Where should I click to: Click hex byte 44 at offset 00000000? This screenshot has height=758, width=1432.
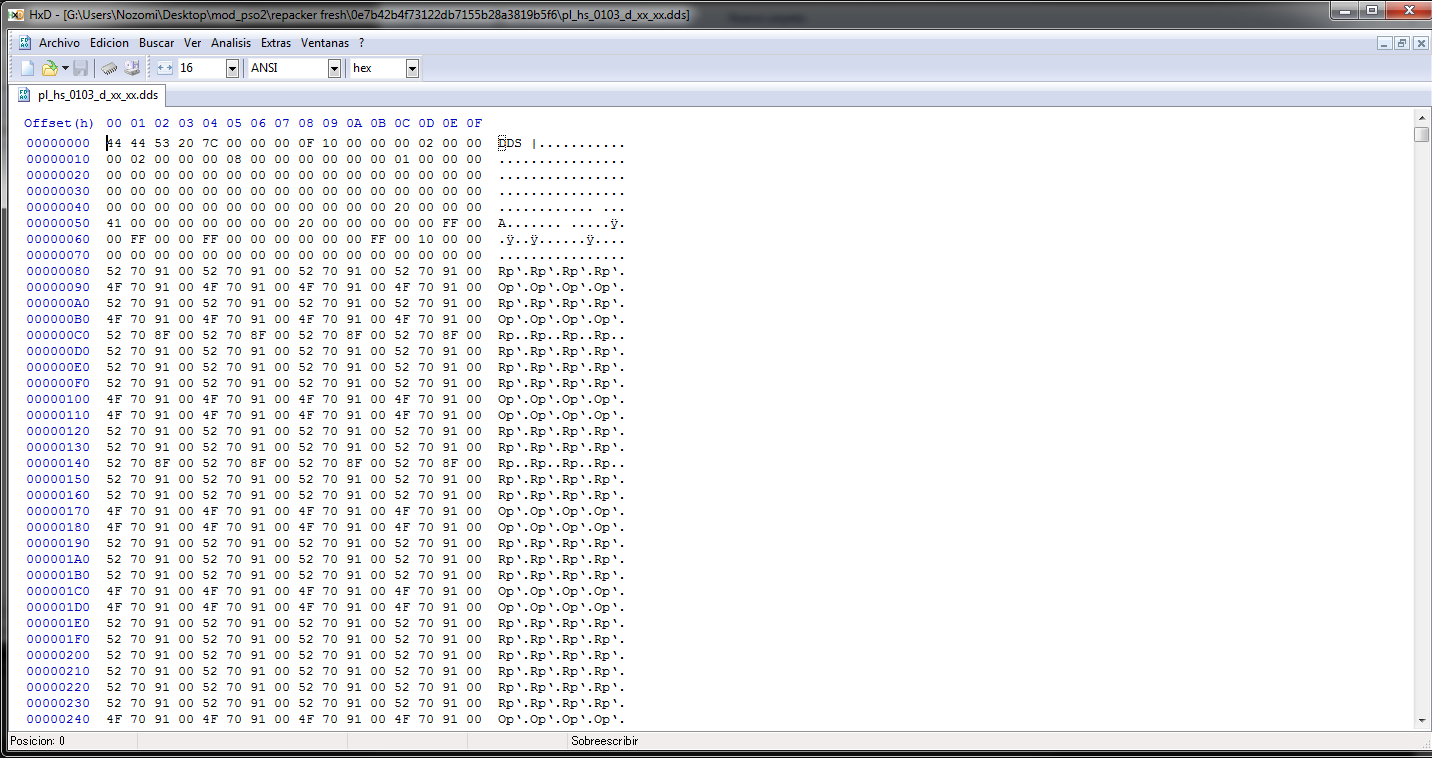tap(114, 143)
